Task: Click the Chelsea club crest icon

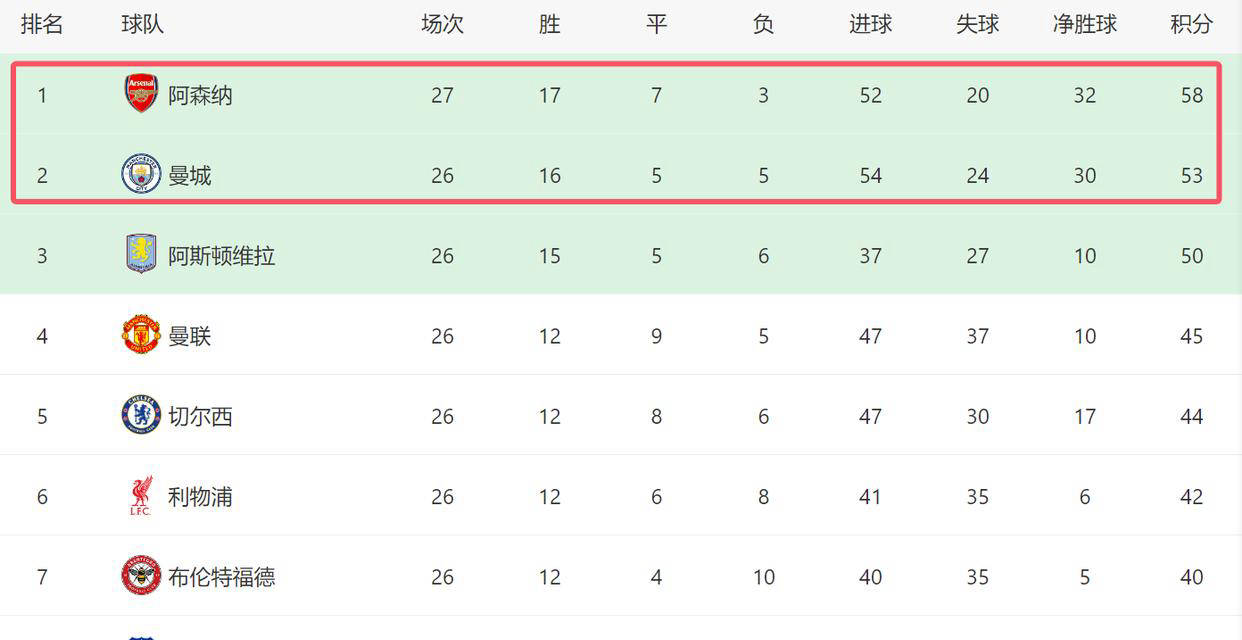Action: pyautogui.click(x=141, y=415)
